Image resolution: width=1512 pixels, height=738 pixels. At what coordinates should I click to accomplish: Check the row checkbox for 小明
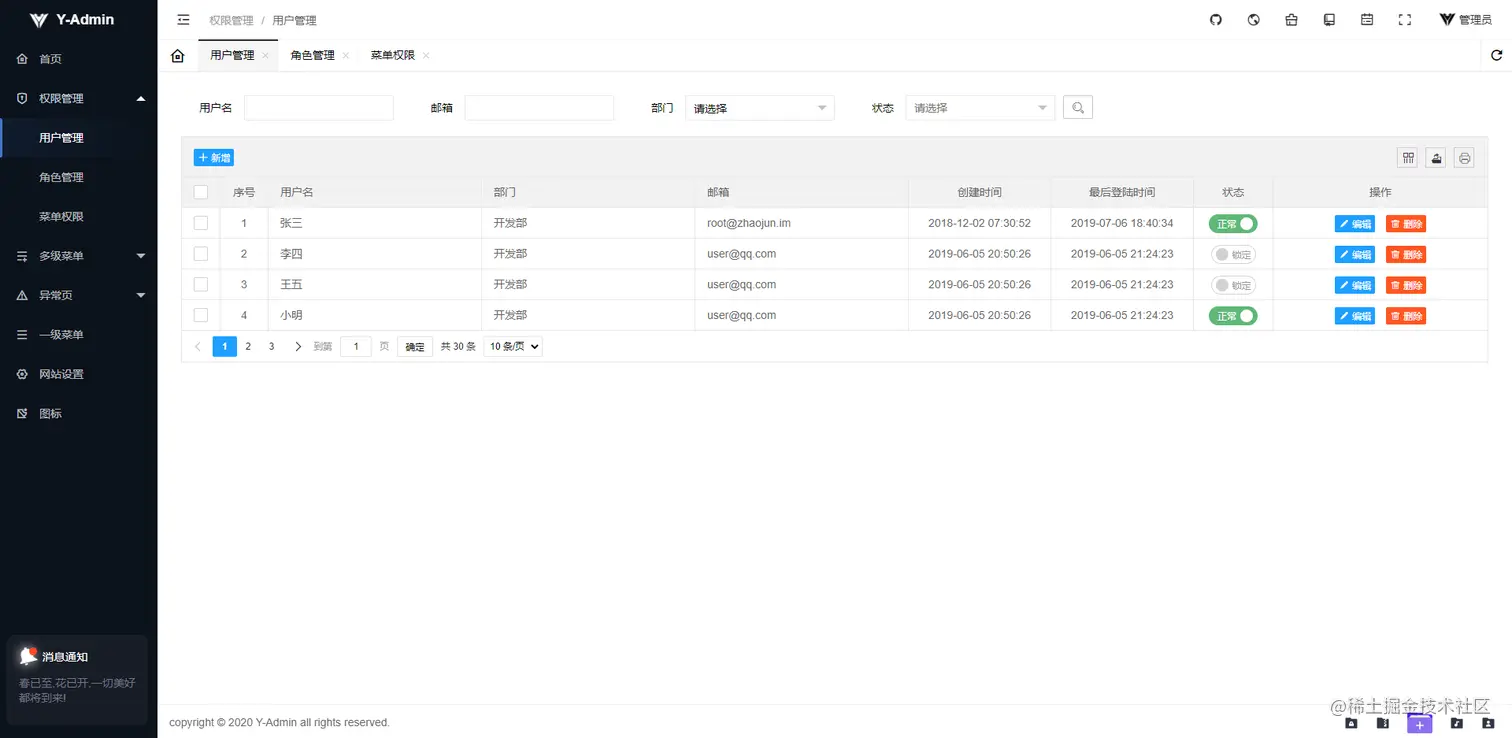201,316
